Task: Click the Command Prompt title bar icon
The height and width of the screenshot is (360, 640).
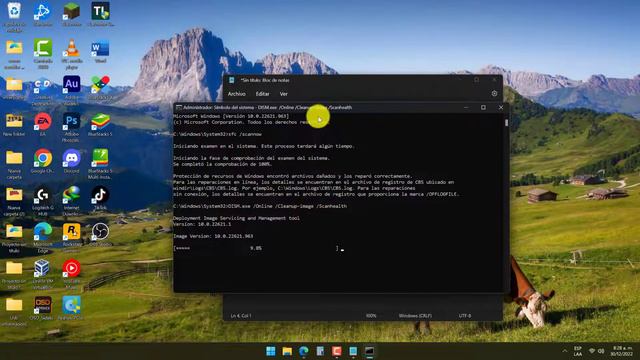Action: coord(178,107)
